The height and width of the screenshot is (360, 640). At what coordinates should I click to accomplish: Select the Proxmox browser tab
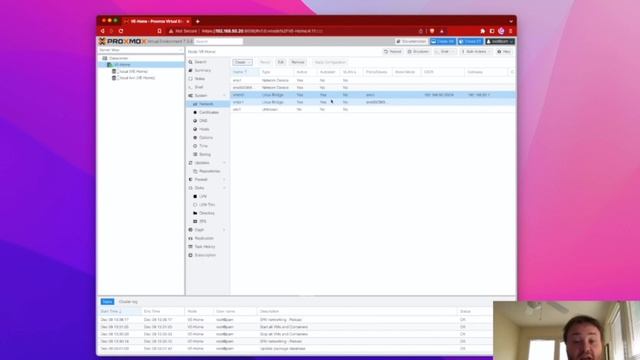[157, 21]
